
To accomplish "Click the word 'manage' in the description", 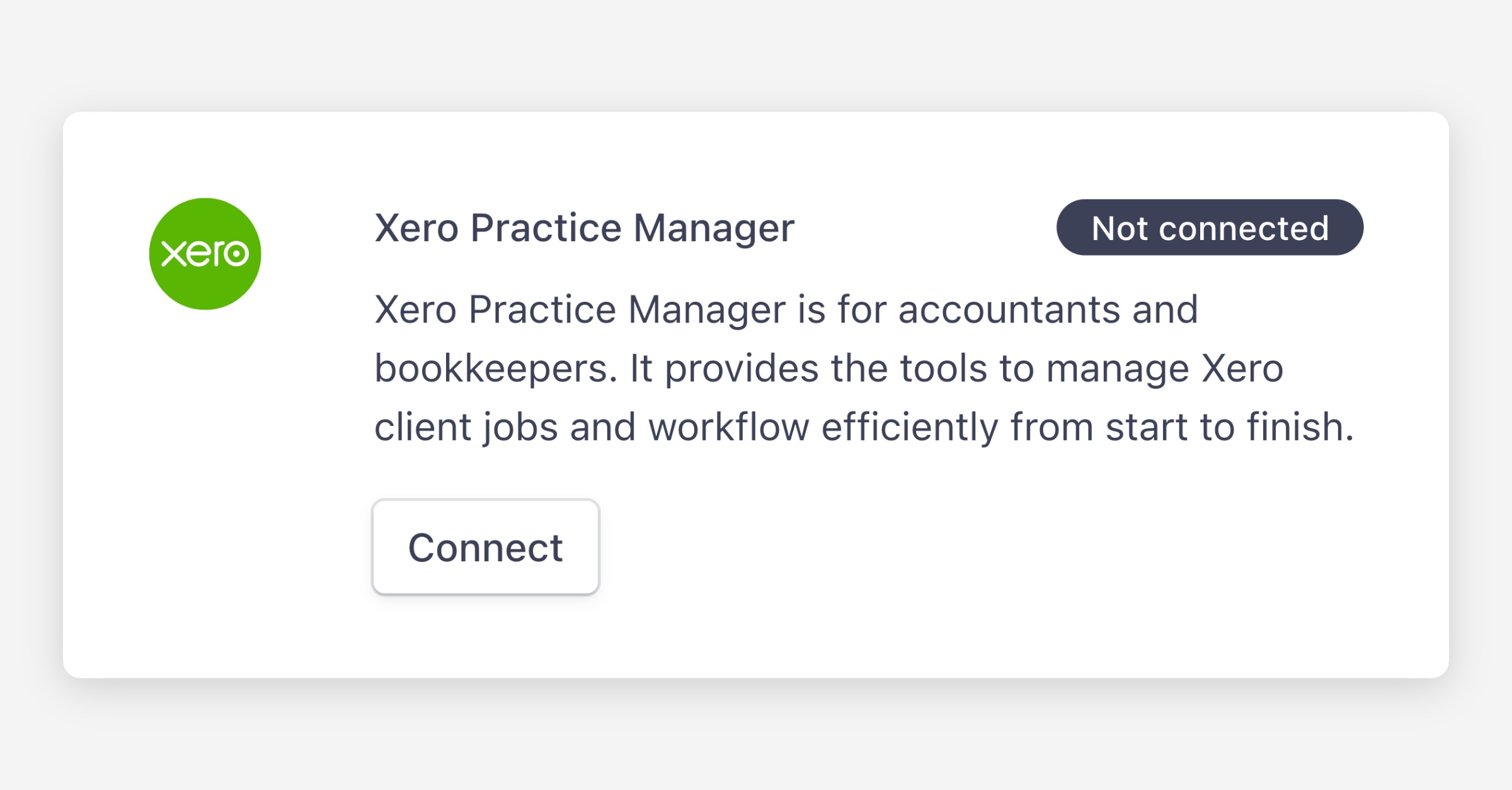I will tap(1117, 369).
